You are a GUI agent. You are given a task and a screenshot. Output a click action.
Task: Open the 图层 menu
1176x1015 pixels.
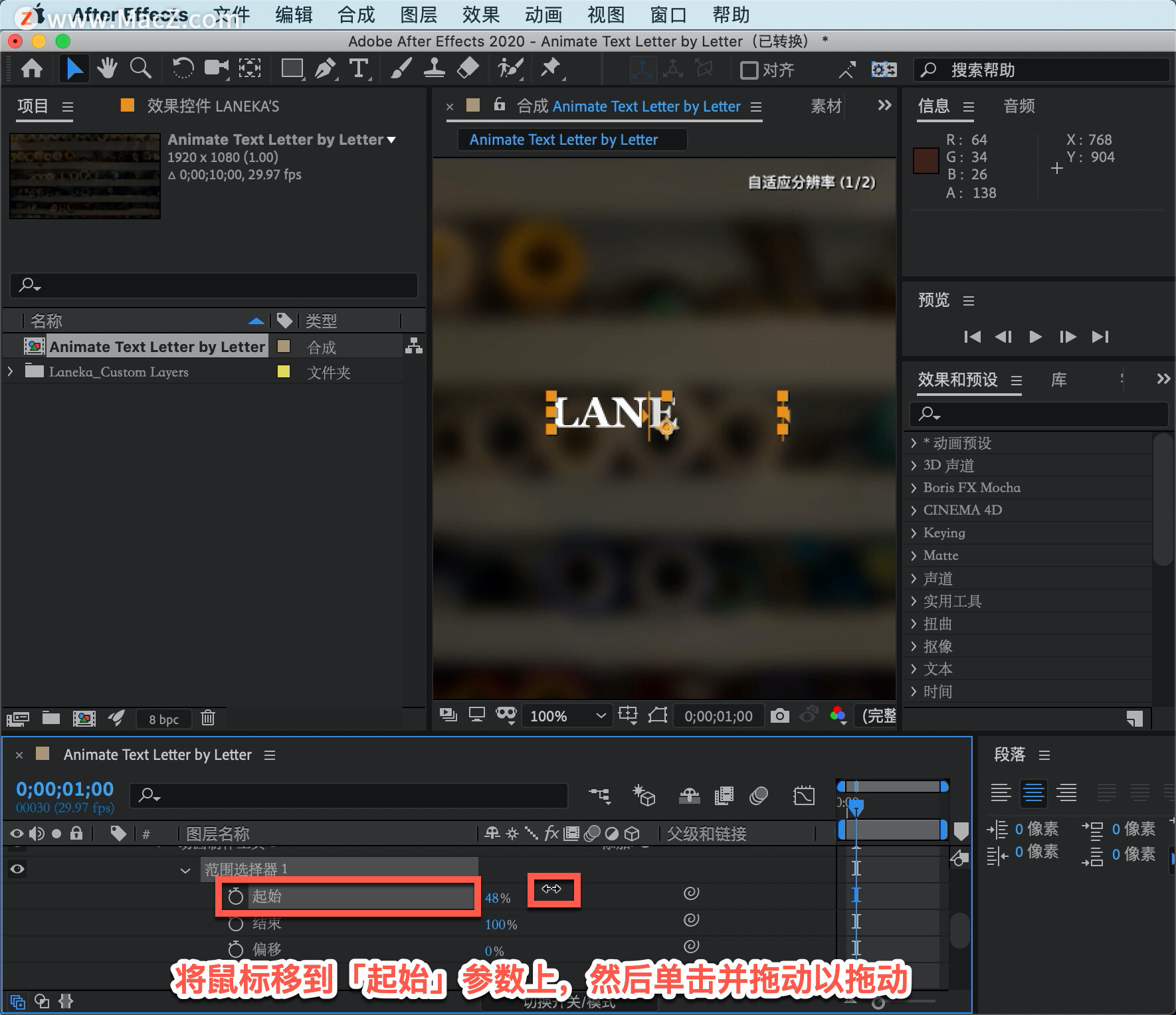(419, 15)
